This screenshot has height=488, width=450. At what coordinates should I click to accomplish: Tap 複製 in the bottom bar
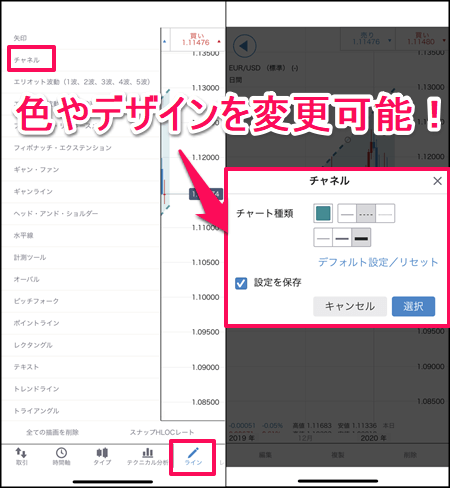(338, 455)
